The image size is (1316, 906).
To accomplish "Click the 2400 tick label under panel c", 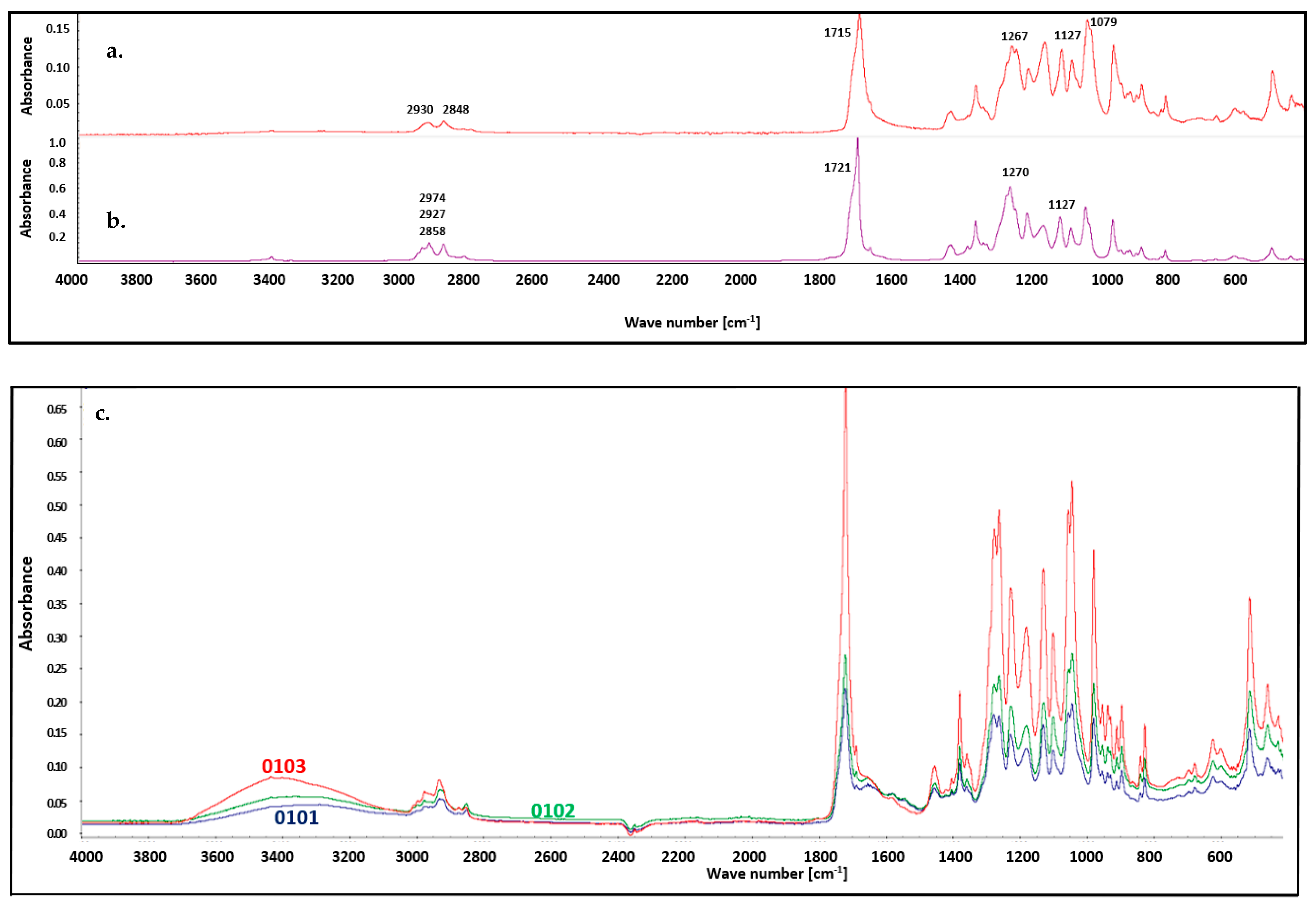I will pos(618,857).
